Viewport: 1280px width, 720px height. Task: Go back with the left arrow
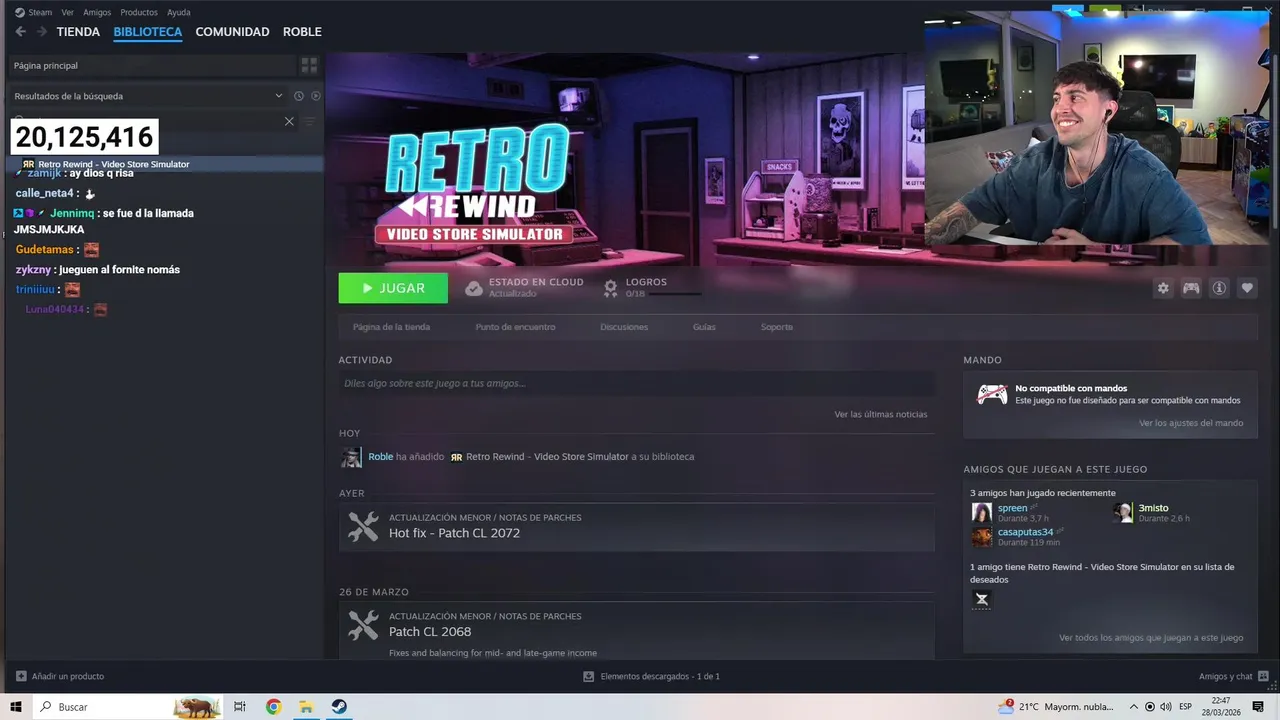coord(20,32)
